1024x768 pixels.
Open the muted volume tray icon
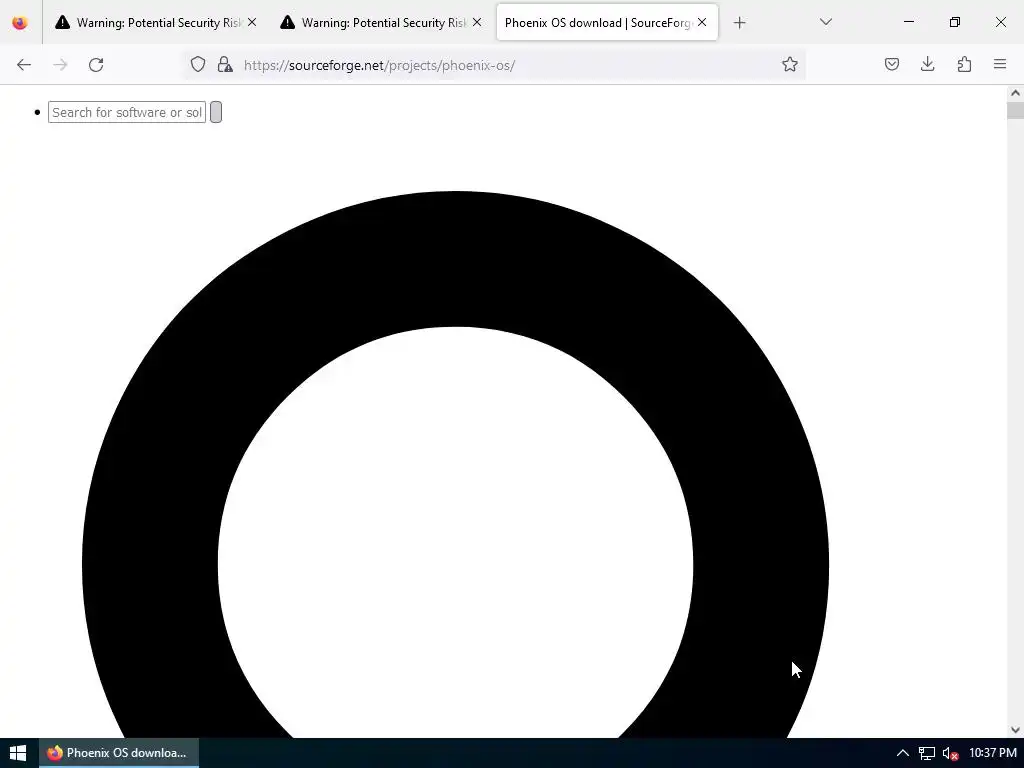tap(951, 754)
